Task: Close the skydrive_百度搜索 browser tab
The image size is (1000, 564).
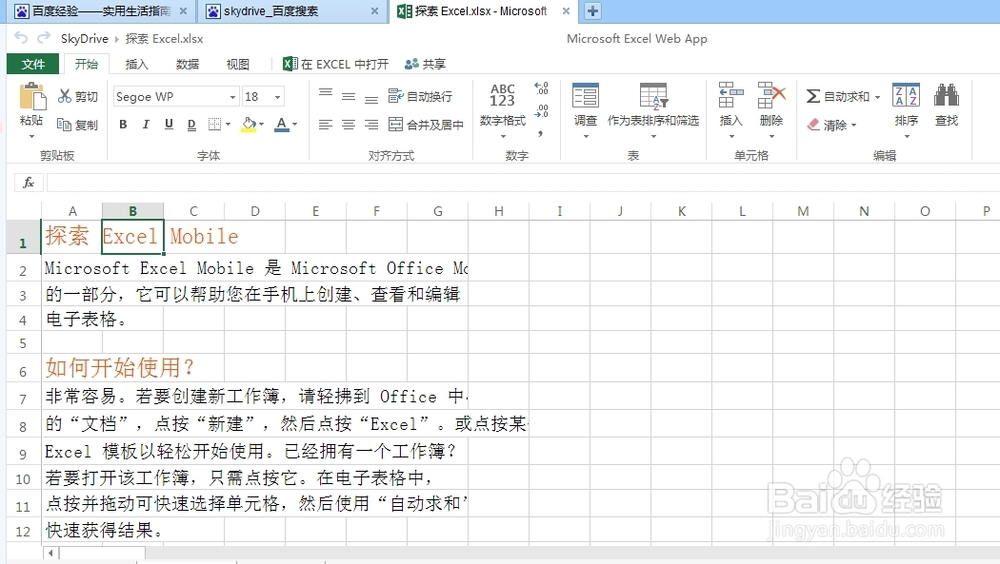Action: 374,11
